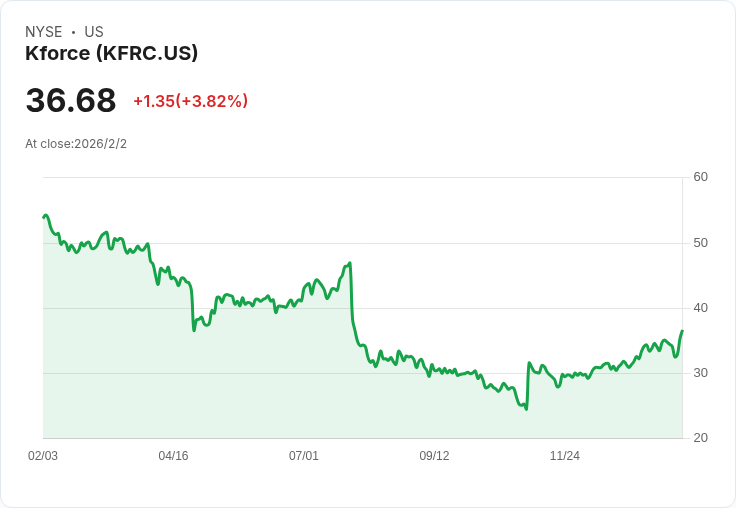This screenshot has width=736, height=508.
Task: Click the 50 value on the price axis
Action: click(x=701, y=243)
